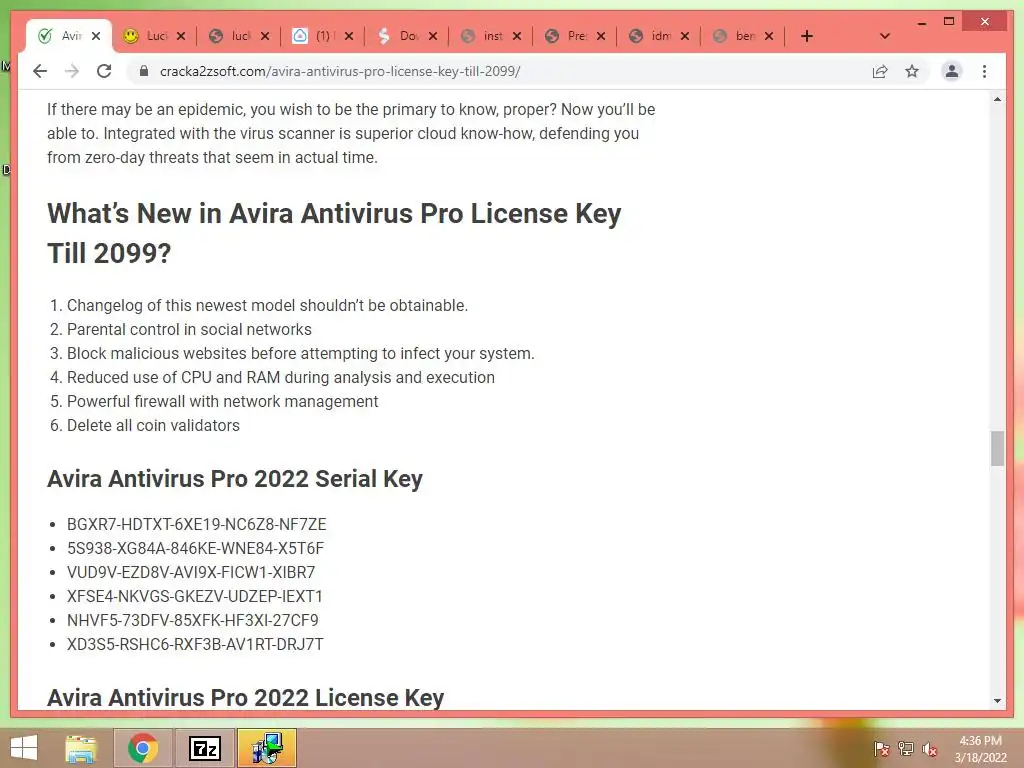Go back to the previous page

(40, 71)
